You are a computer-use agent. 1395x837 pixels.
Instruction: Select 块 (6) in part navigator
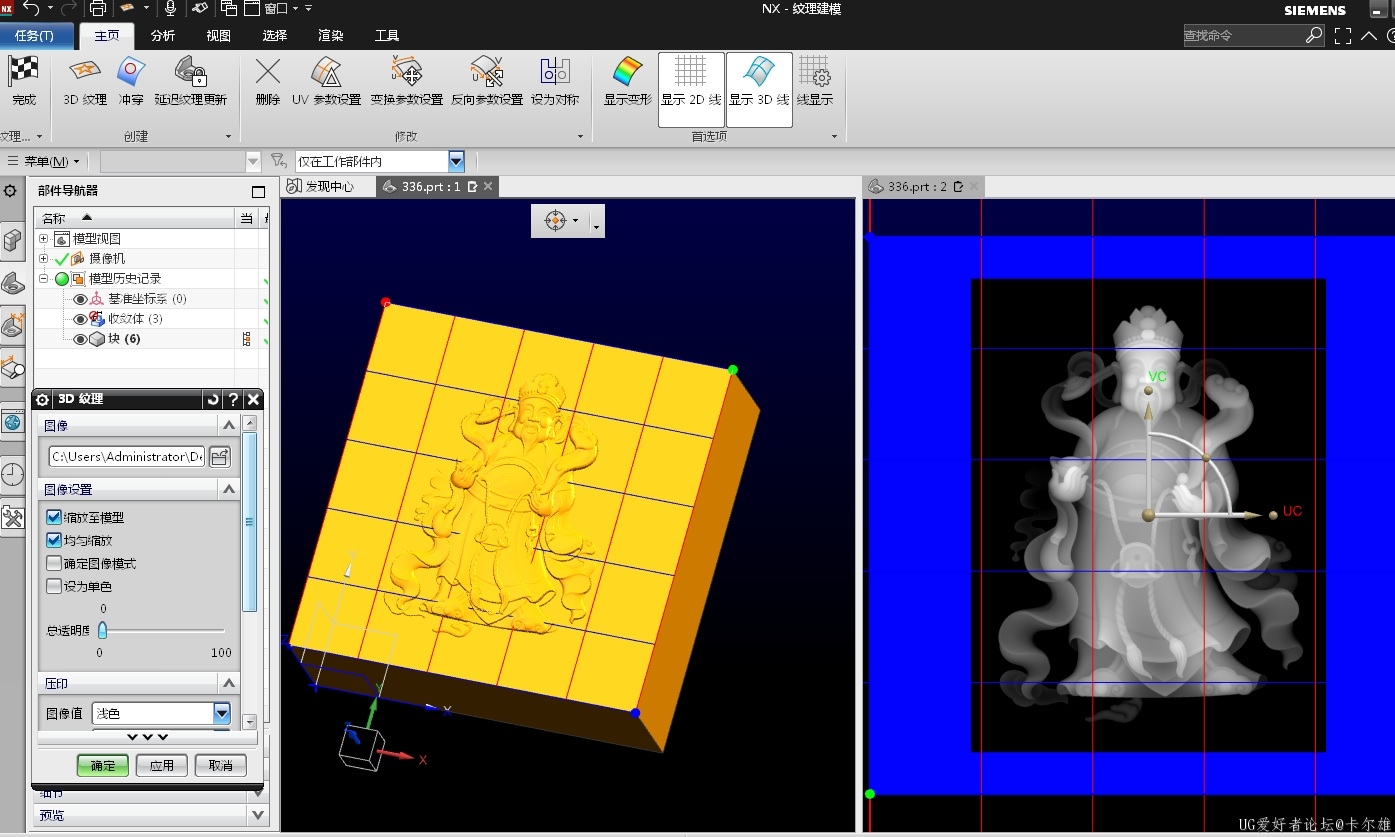[124, 339]
